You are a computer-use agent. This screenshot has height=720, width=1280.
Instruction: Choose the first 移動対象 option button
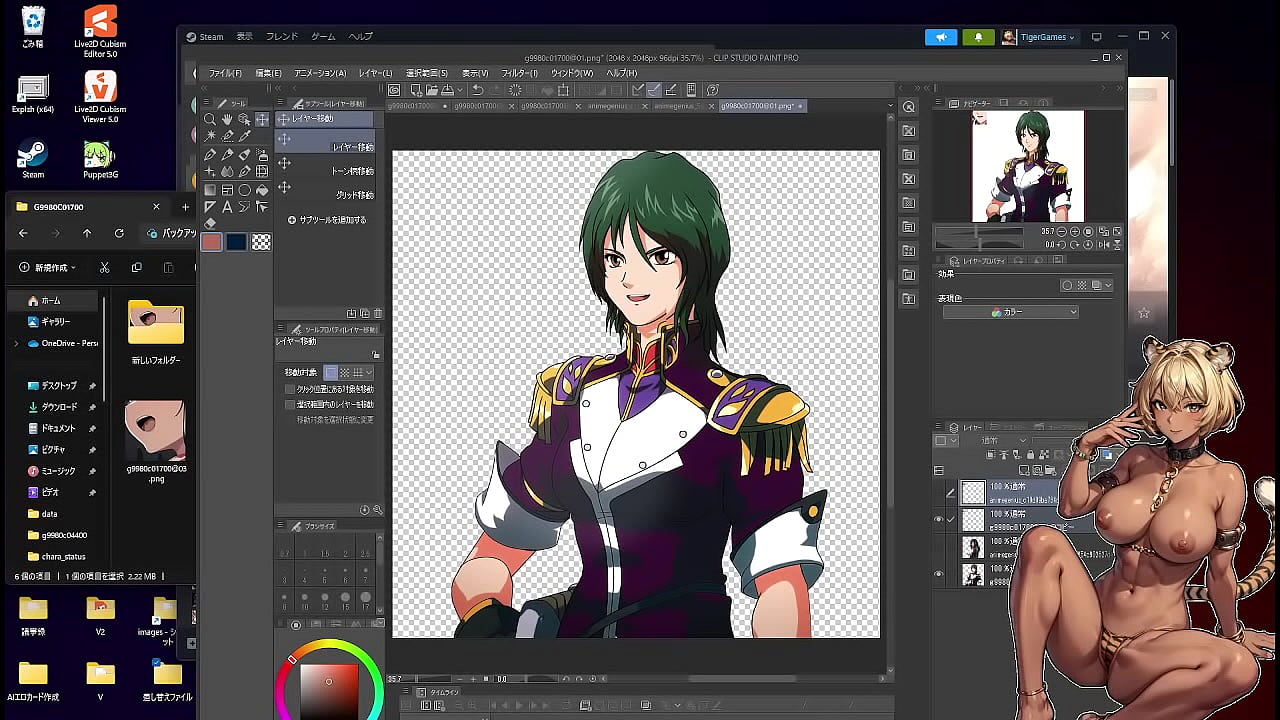click(x=331, y=372)
